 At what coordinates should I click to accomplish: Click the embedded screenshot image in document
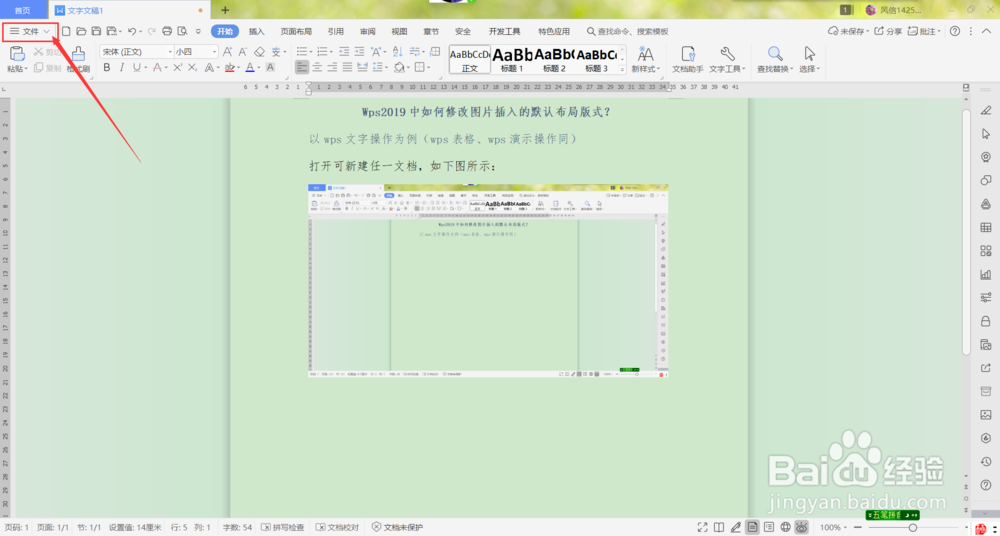tap(488, 280)
